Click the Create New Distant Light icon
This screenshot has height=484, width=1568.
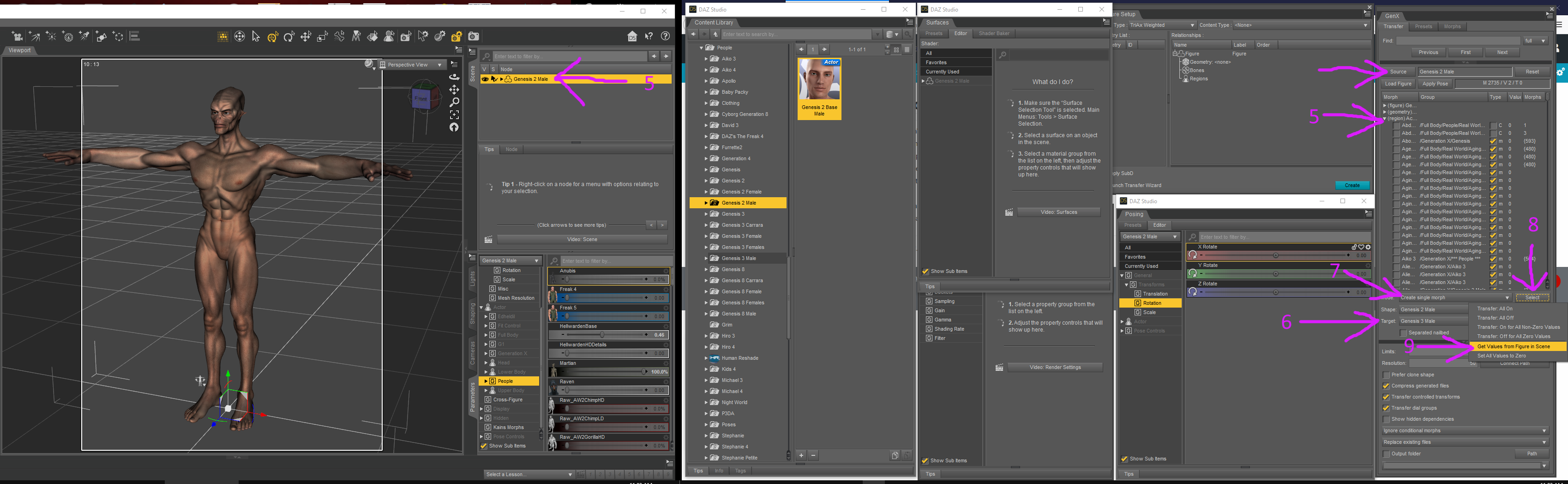[x=35, y=36]
